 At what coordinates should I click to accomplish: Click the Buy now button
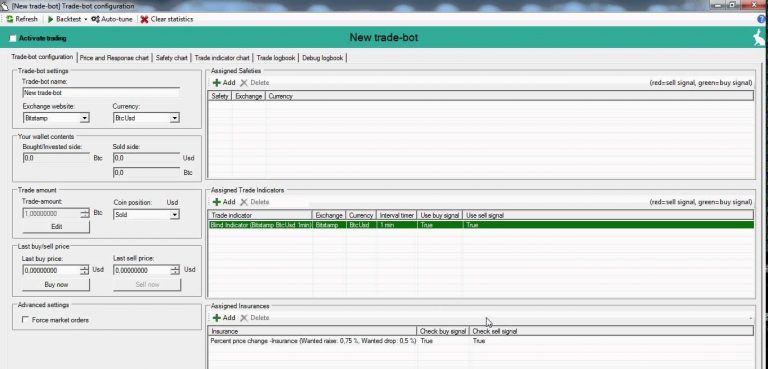pos(56,285)
